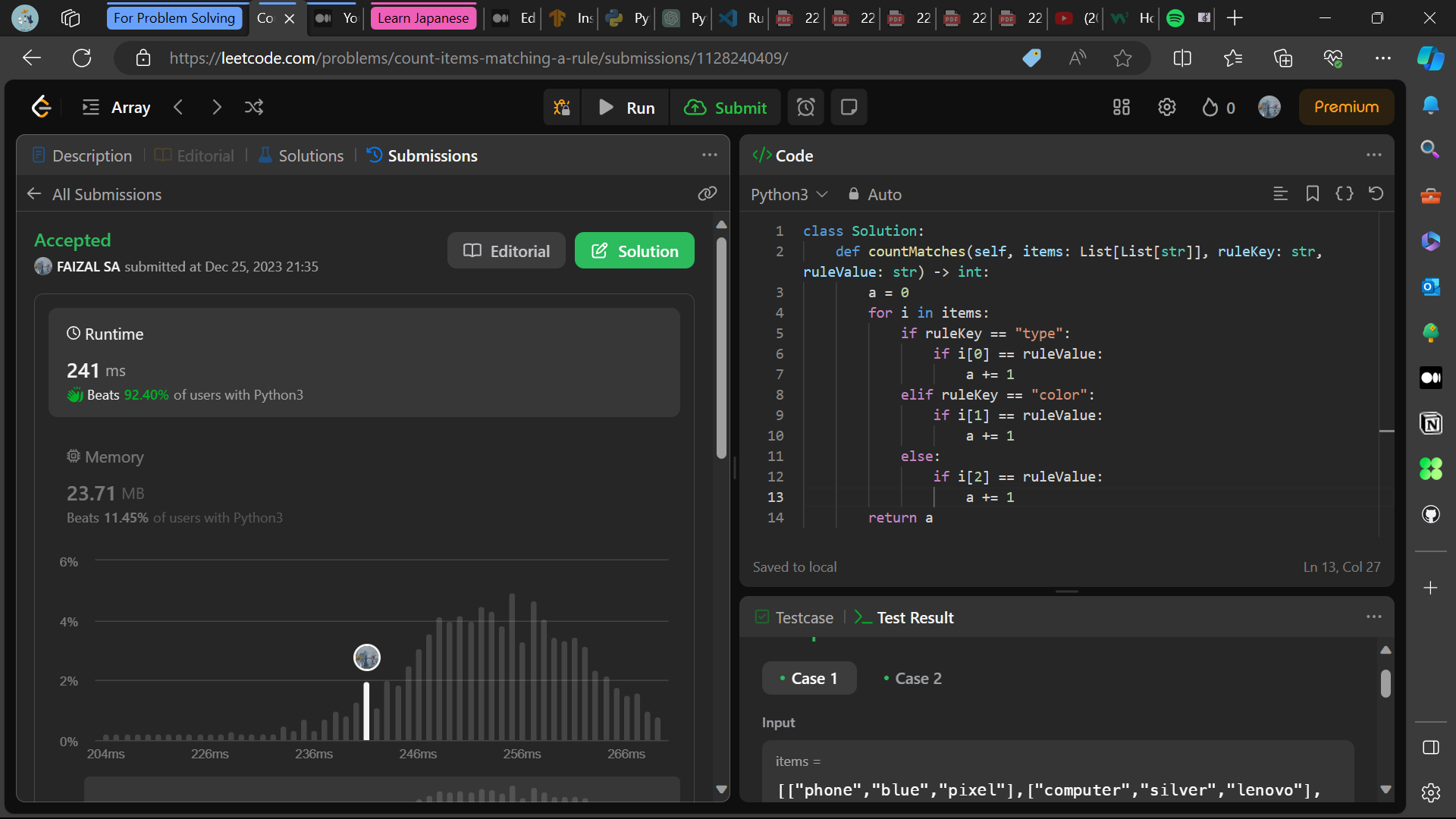The height and width of the screenshot is (819, 1456).
Task: Open the notes sticky icon
Action: [x=849, y=108]
